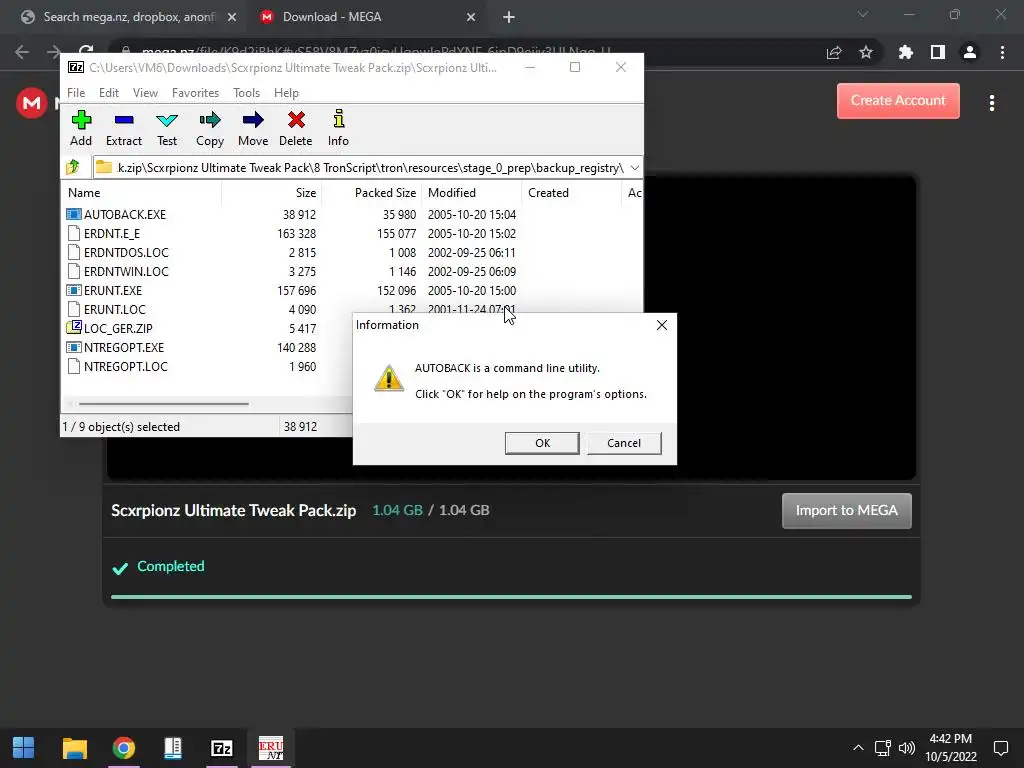Click the share page icon in address bar
The width and height of the screenshot is (1024, 768).
(834, 52)
